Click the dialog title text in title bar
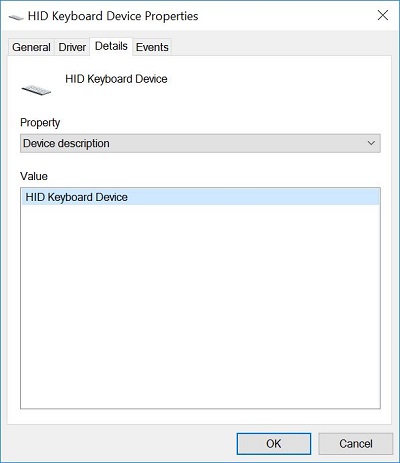400x463 pixels. pyautogui.click(x=113, y=16)
